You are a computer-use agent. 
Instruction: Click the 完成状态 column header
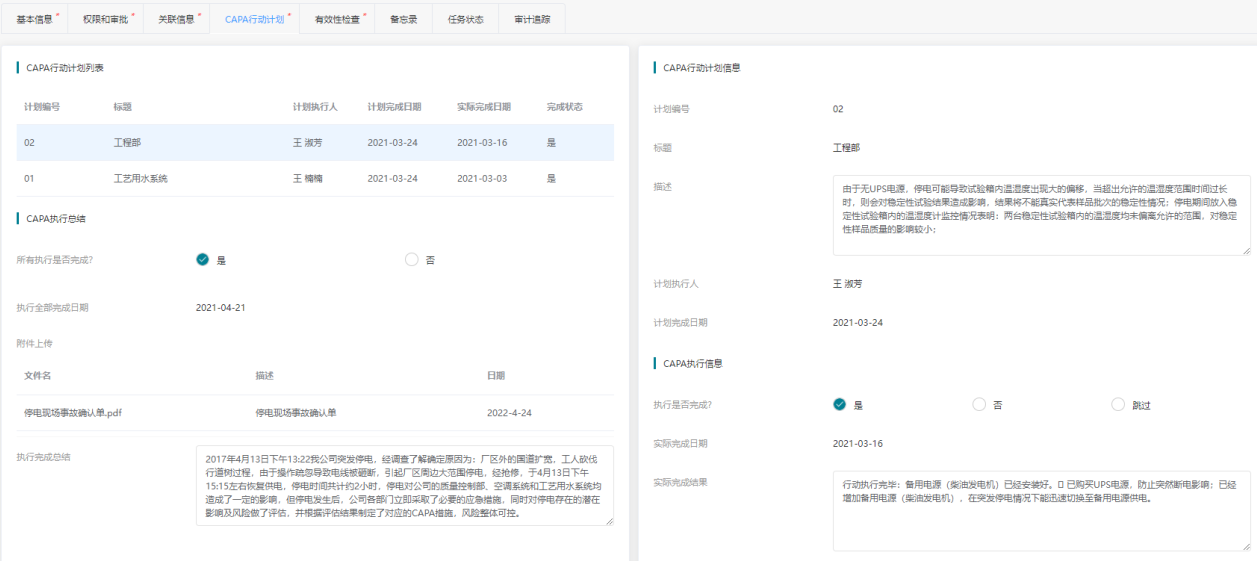565,107
